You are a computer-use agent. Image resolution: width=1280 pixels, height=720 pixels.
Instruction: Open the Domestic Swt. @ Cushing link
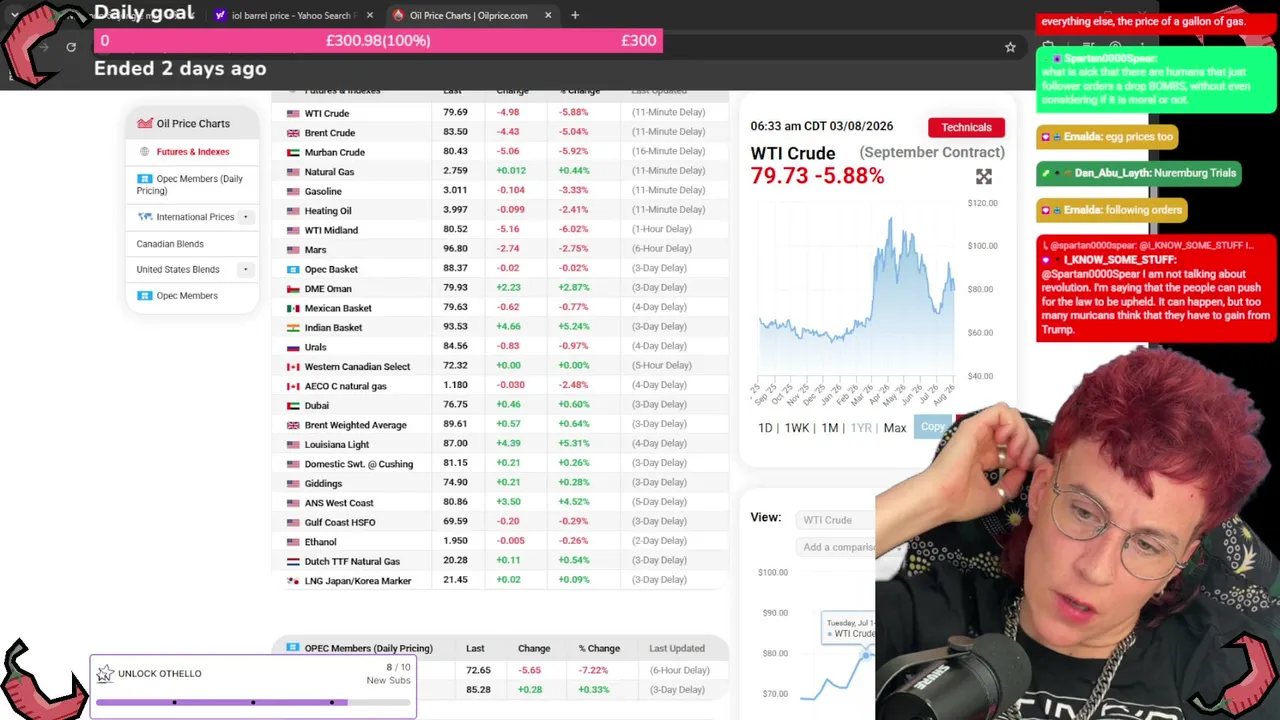coord(359,464)
